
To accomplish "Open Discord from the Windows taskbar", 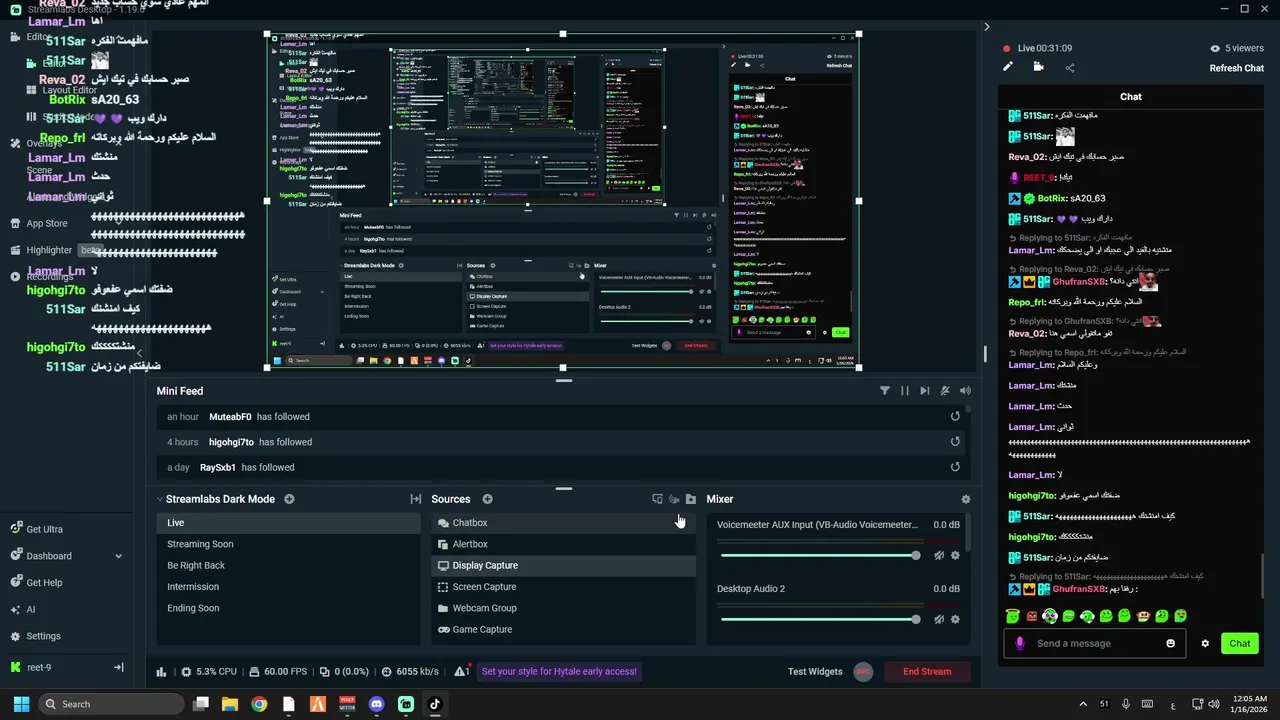I will pyautogui.click(x=376, y=704).
